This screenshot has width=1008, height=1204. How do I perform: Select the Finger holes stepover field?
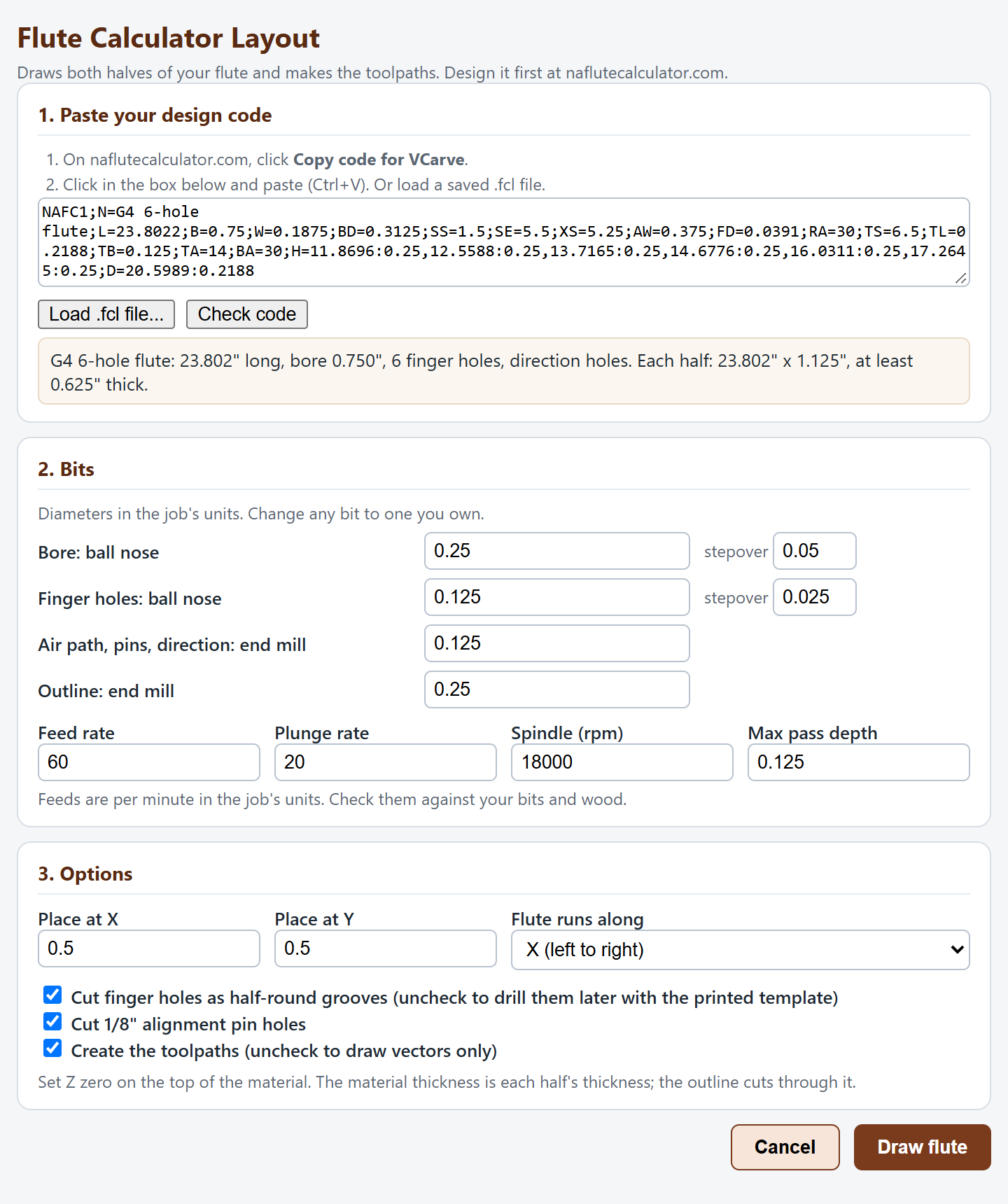pos(814,597)
